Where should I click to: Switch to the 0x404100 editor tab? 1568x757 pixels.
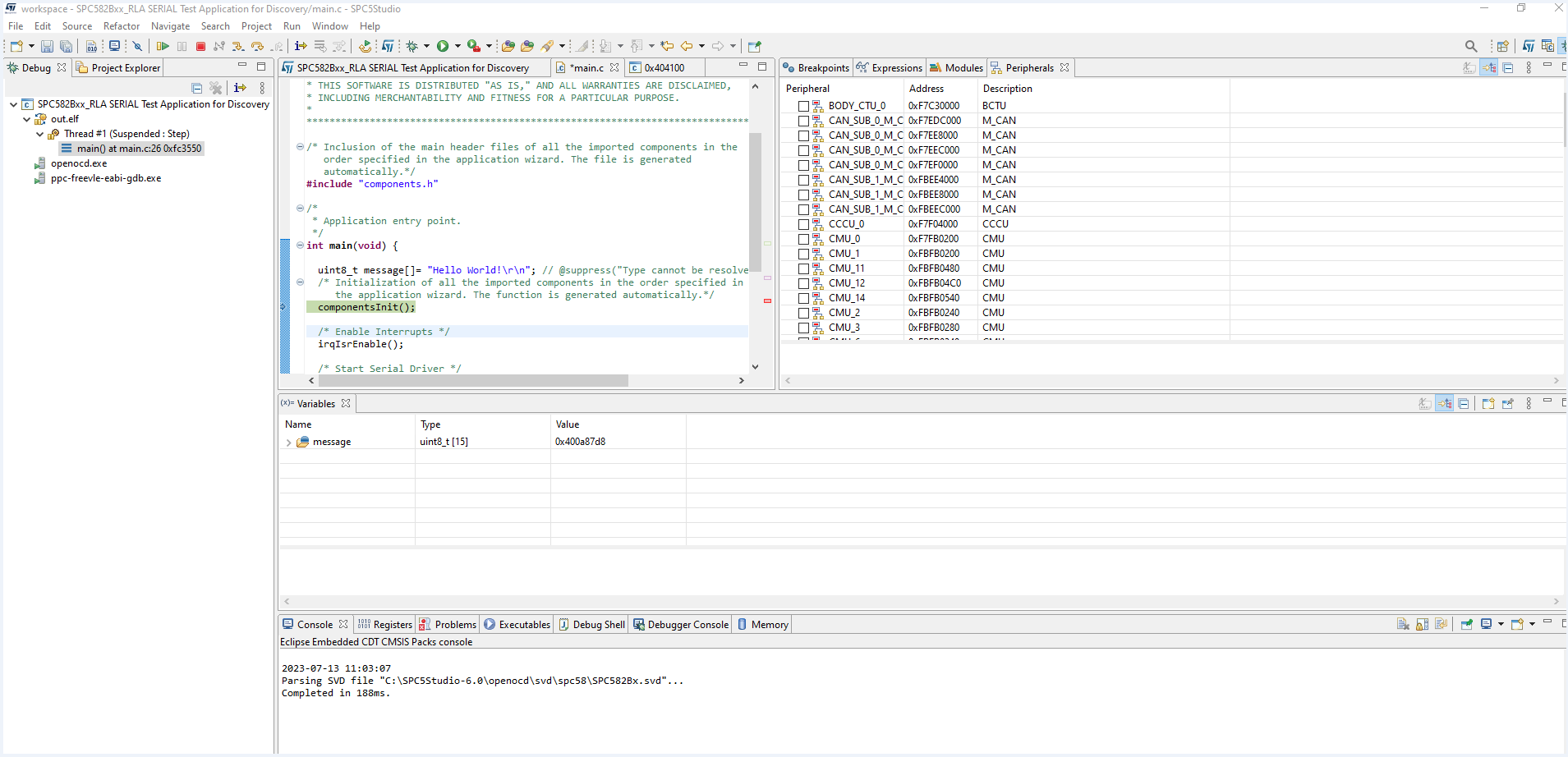[x=665, y=67]
